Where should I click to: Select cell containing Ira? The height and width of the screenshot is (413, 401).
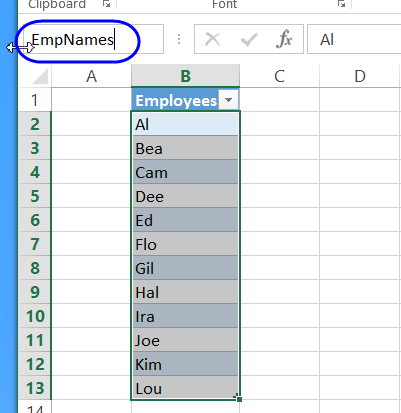[x=185, y=316]
